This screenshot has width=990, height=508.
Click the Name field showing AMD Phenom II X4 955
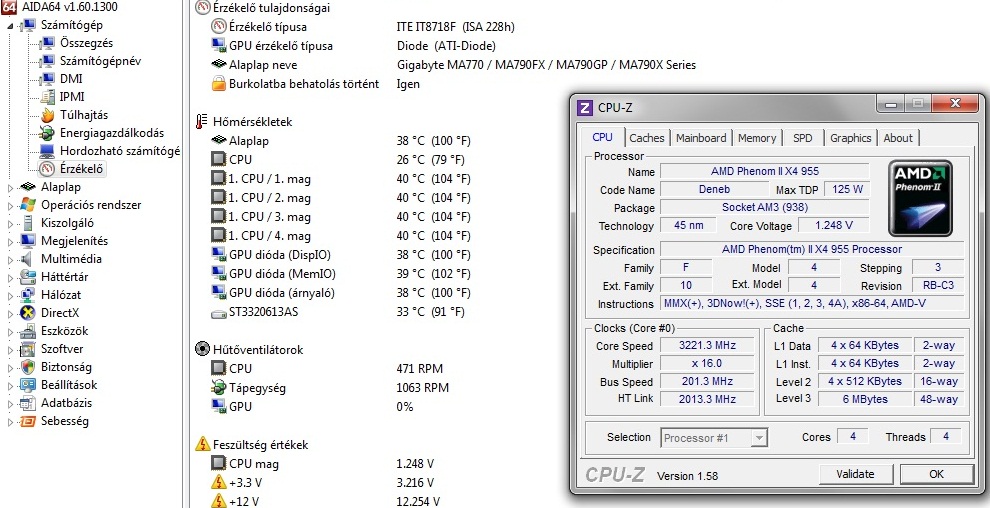point(765,171)
